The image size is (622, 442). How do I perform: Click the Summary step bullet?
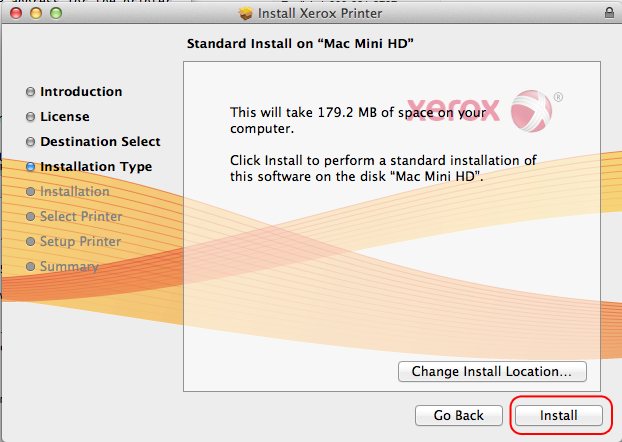pyautogui.click(x=31, y=267)
